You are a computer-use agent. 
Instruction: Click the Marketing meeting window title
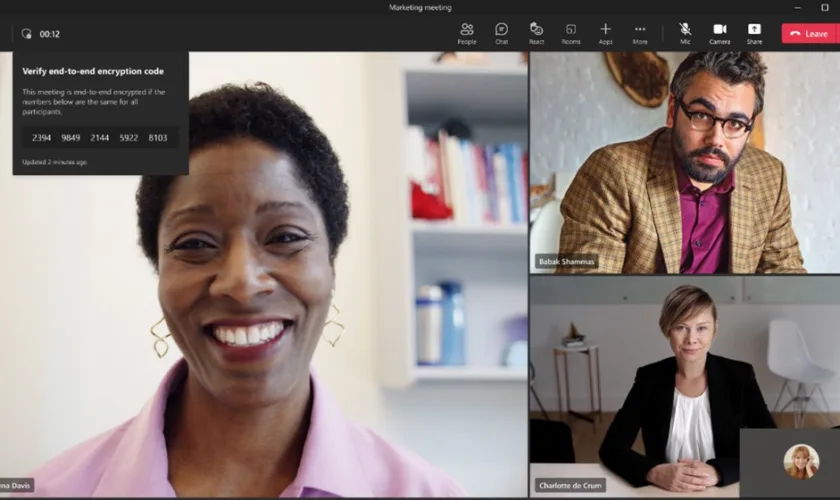[x=420, y=8]
